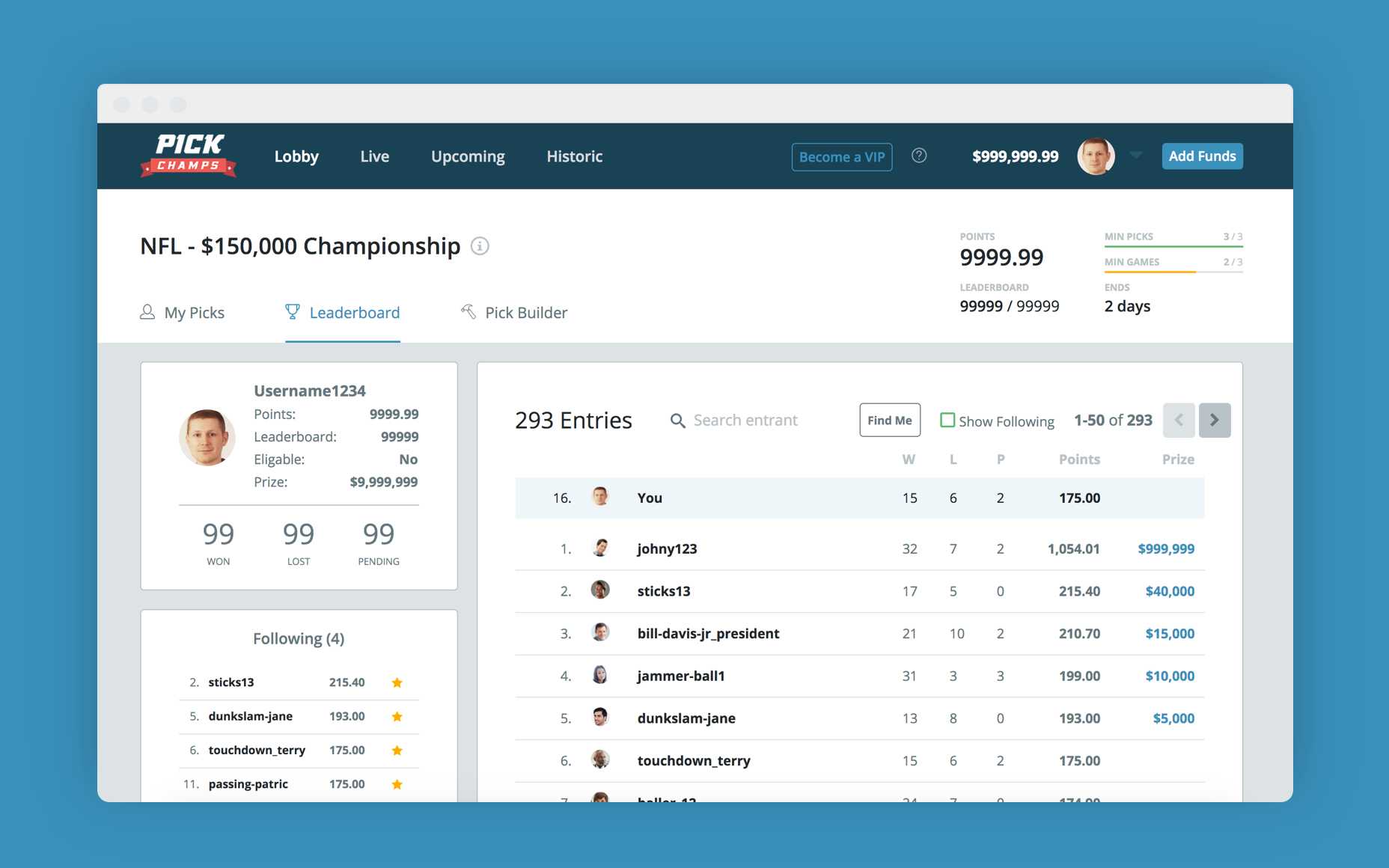The height and width of the screenshot is (868, 1389).
Task: Click the Search entrant input field
Action: pos(763,421)
